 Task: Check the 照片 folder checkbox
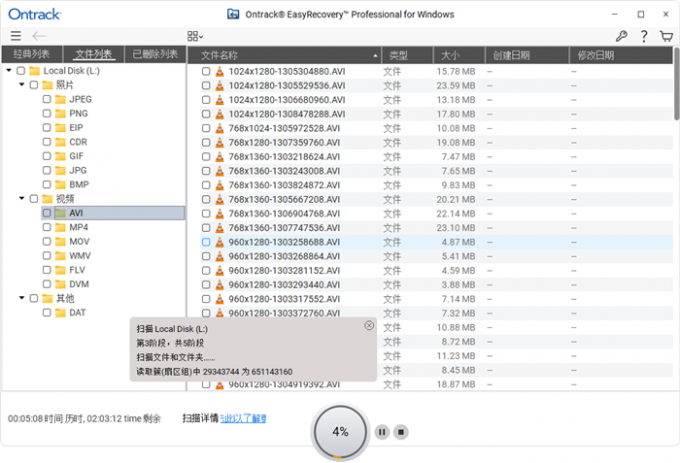(x=34, y=85)
